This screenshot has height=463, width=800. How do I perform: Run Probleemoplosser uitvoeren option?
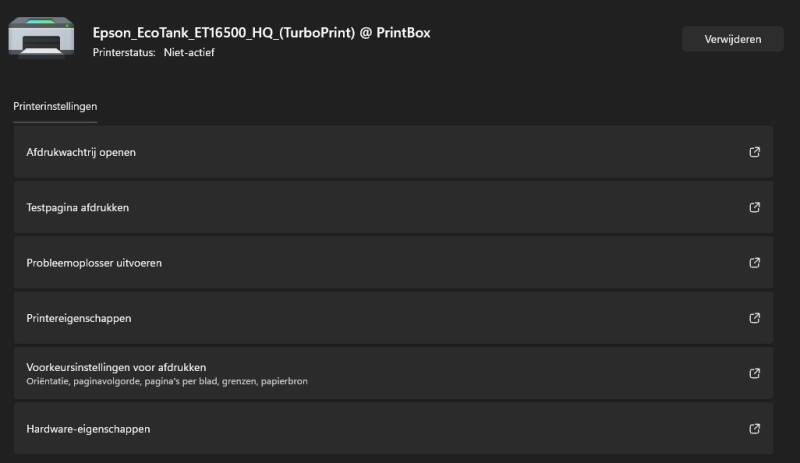pos(94,263)
